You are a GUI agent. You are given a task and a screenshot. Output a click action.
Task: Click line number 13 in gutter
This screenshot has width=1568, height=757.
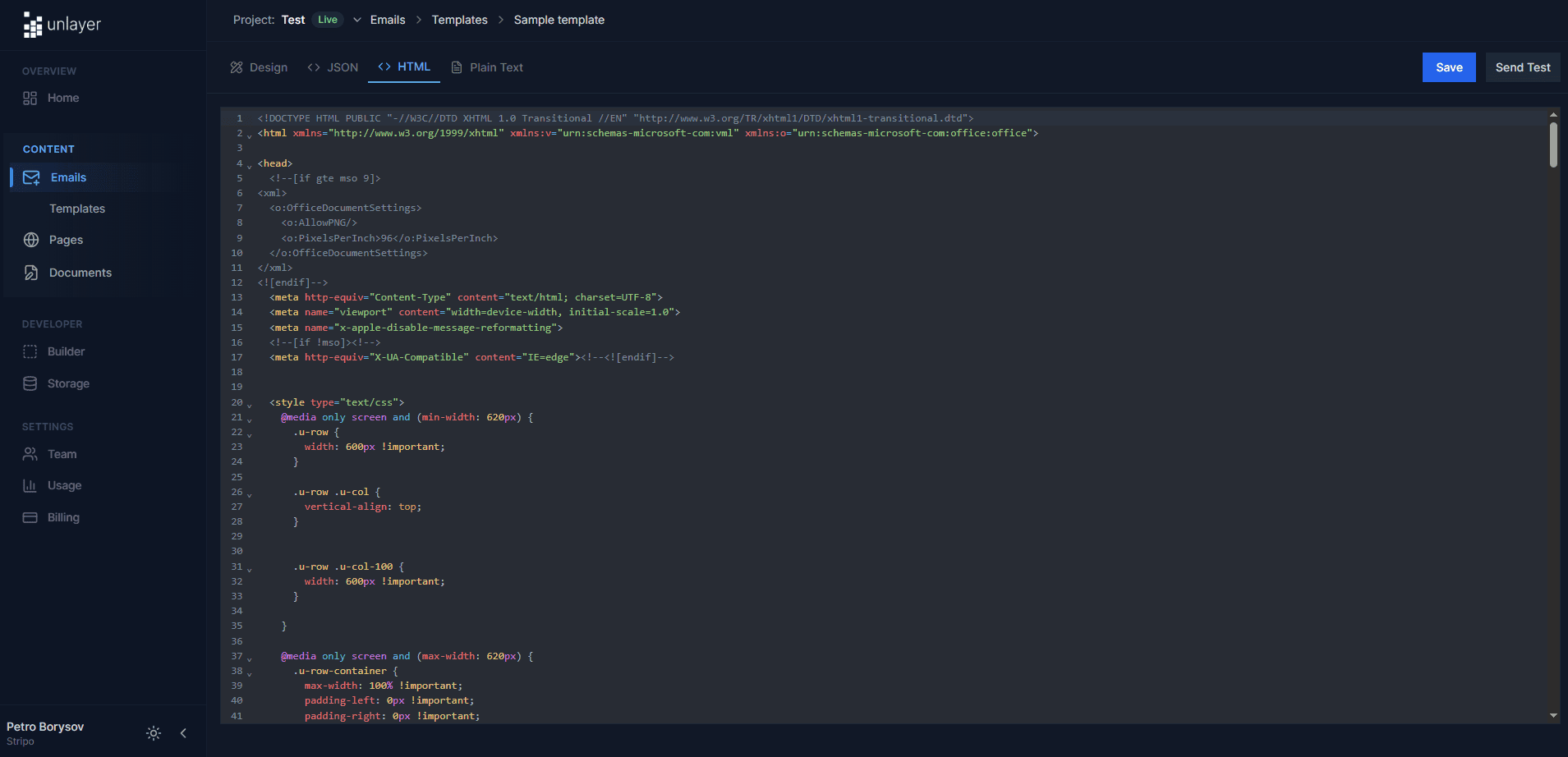click(237, 297)
